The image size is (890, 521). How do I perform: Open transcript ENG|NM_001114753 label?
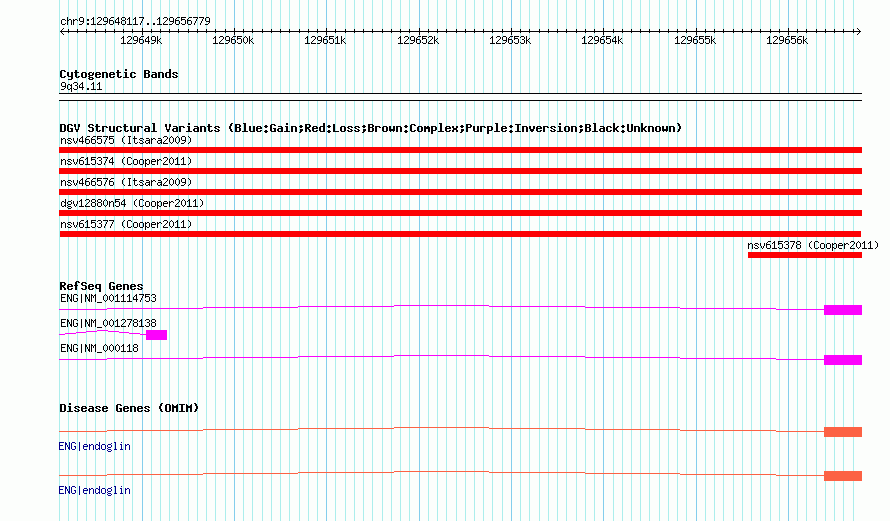[x=108, y=299]
